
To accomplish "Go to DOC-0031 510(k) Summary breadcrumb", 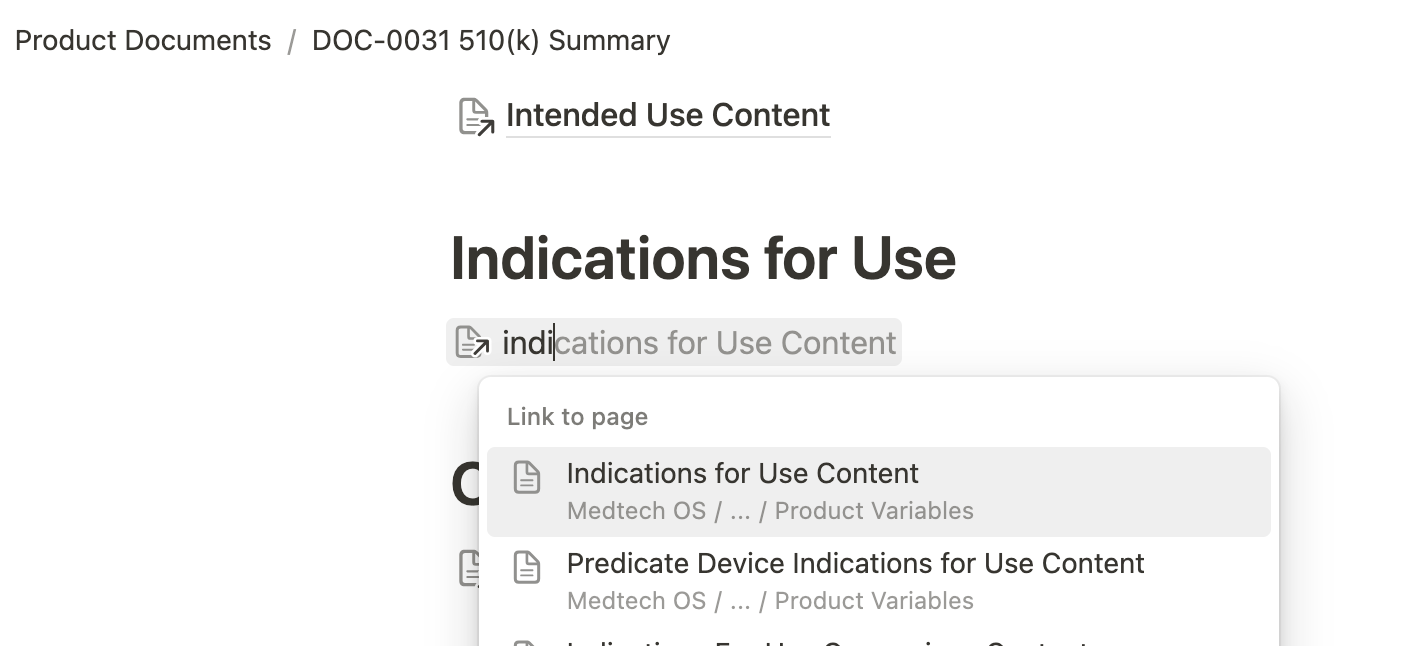I will [x=490, y=41].
